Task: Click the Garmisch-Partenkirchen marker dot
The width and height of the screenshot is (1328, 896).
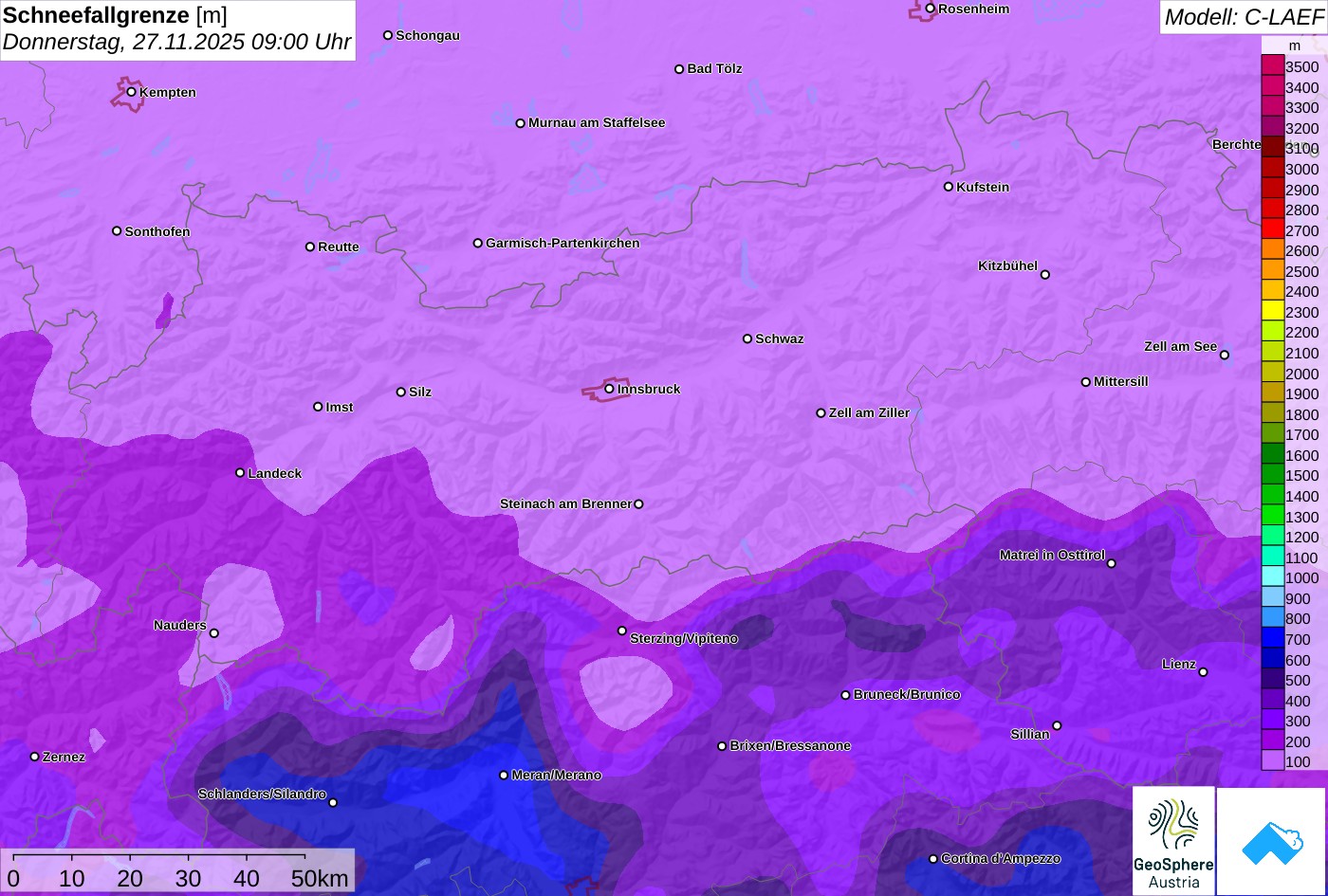Action: click(478, 243)
